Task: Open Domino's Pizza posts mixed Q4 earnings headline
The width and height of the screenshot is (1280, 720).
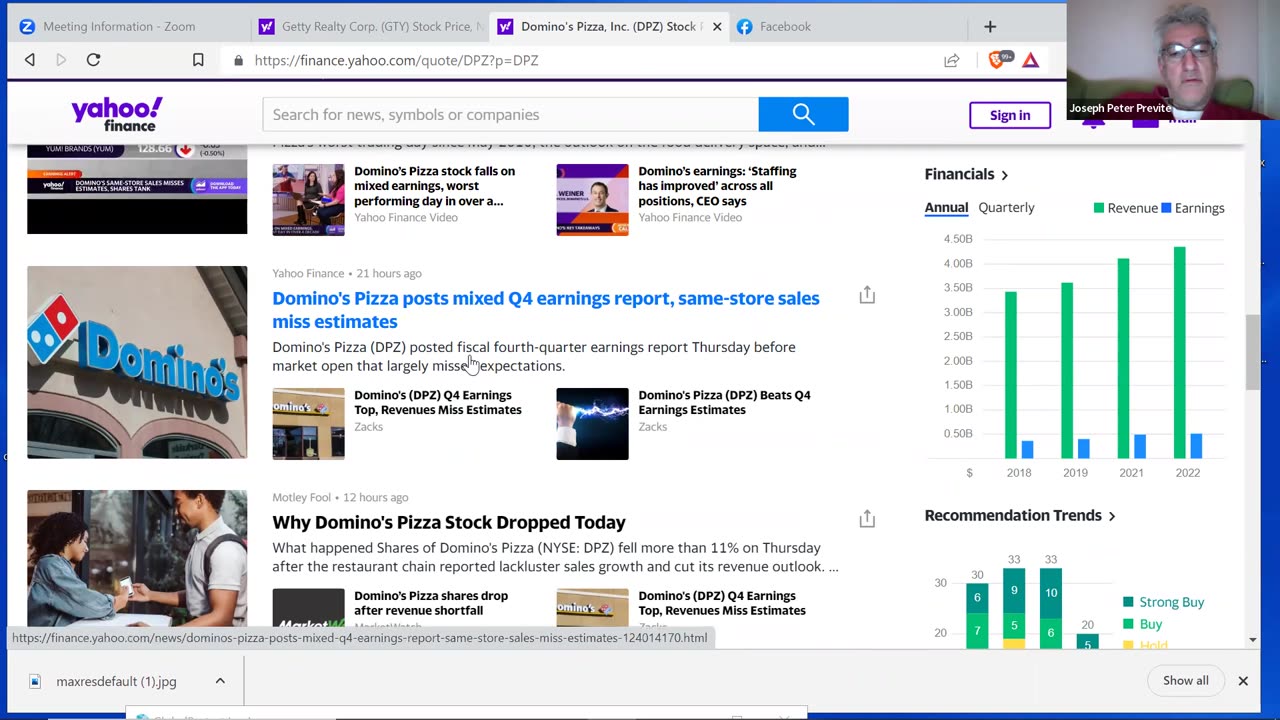Action: pyautogui.click(x=546, y=309)
